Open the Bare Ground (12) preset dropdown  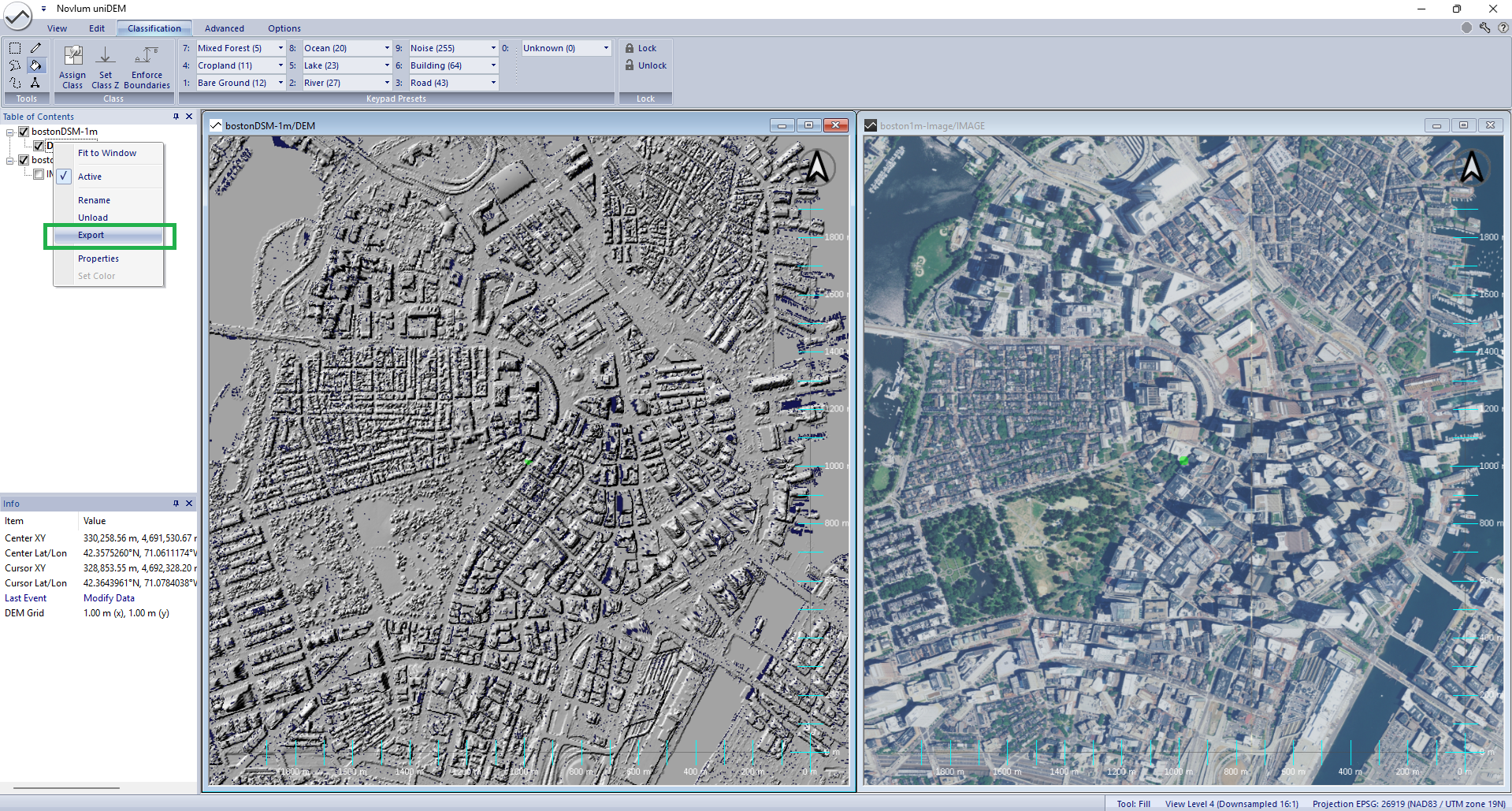pyautogui.click(x=280, y=83)
